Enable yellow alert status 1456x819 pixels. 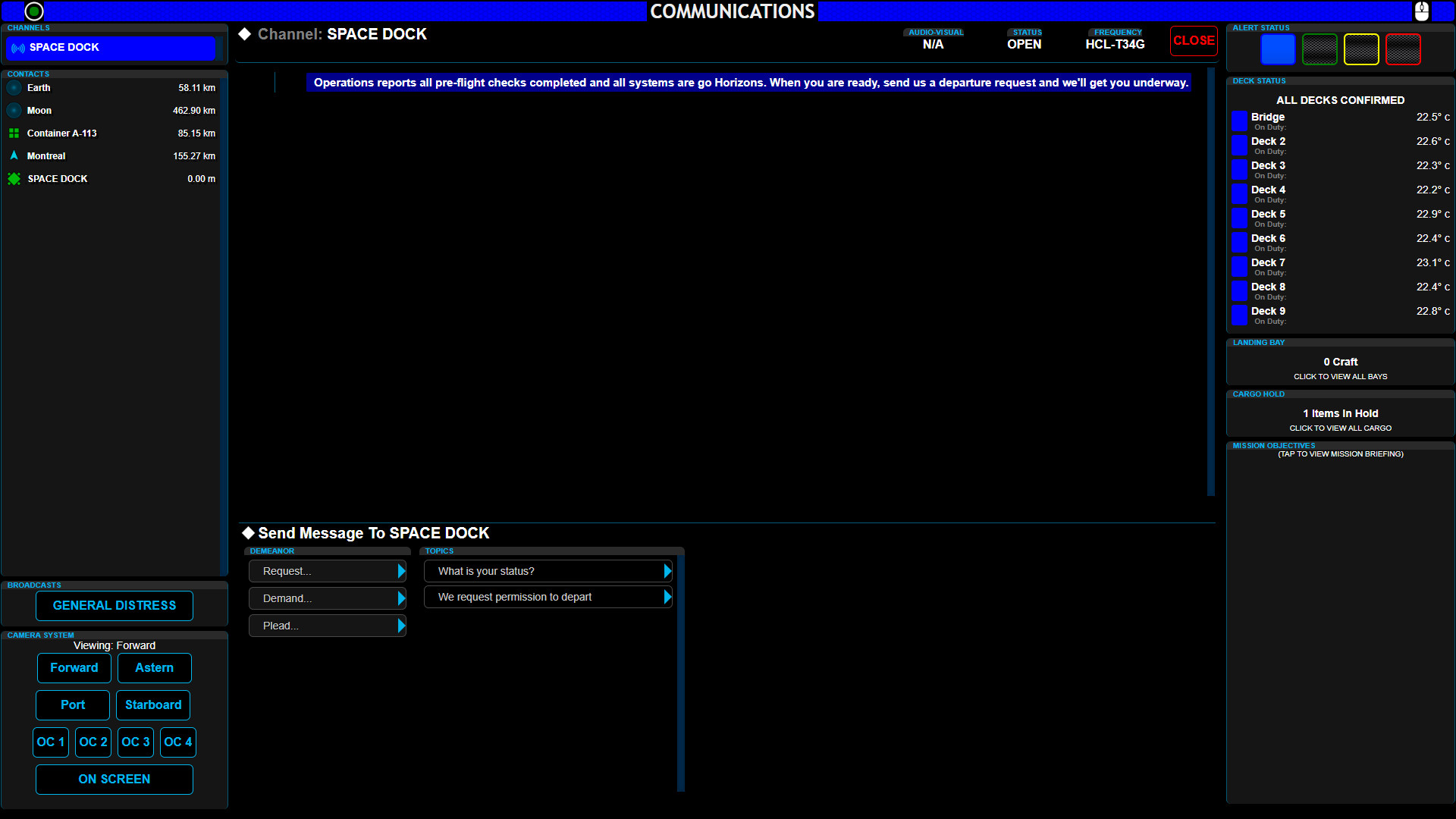click(x=1361, y=49)
